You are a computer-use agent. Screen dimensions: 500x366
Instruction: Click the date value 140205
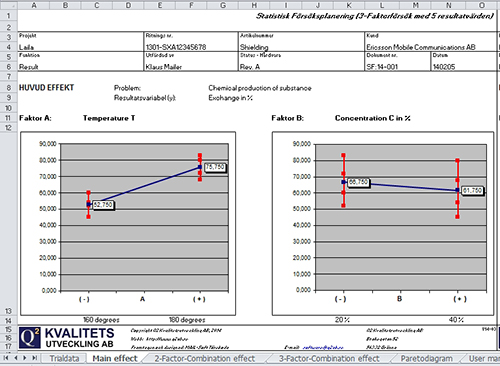click(x=444, y=67)
